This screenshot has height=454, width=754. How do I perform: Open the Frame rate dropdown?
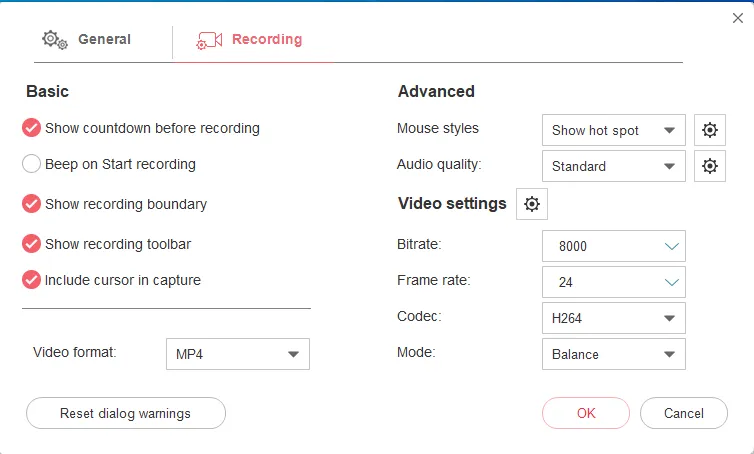613,282
